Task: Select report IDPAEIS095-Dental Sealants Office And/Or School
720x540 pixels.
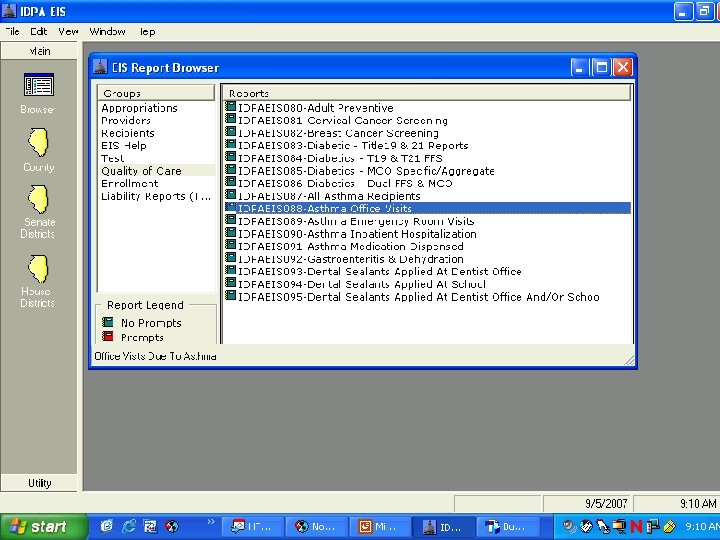Action: (418, 297)
